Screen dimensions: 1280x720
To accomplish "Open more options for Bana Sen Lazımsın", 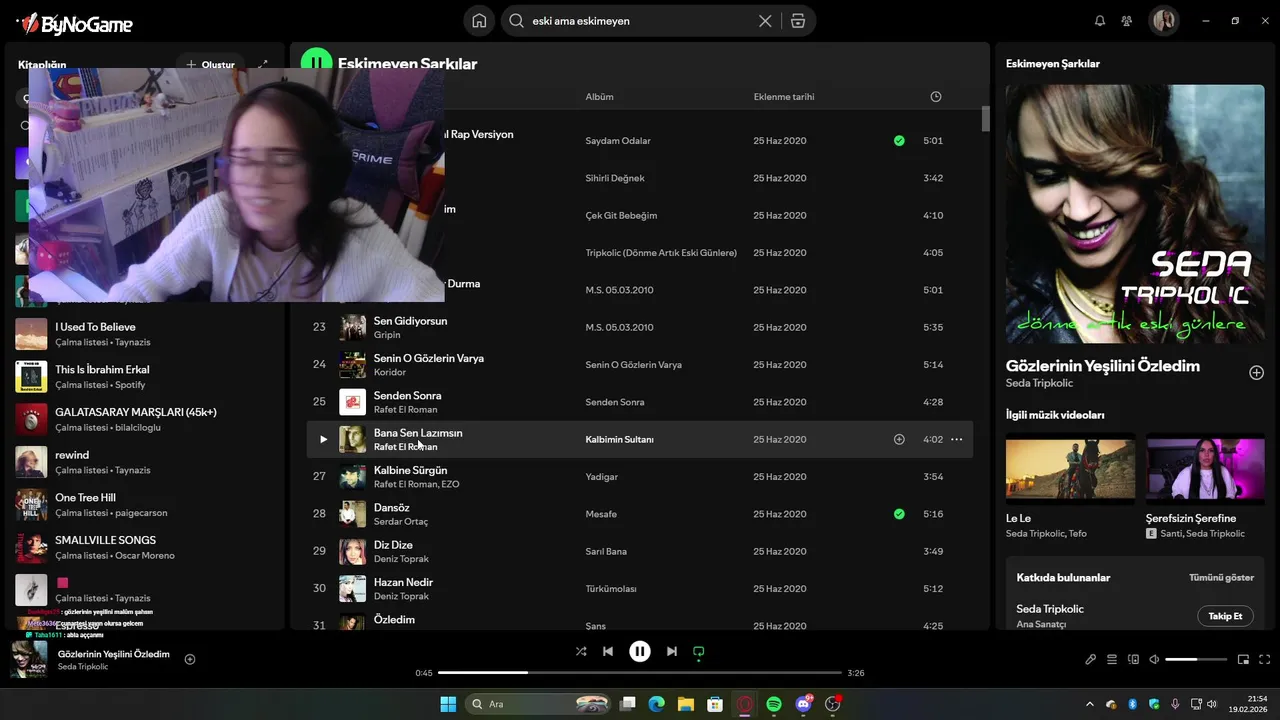I will 956,439.
